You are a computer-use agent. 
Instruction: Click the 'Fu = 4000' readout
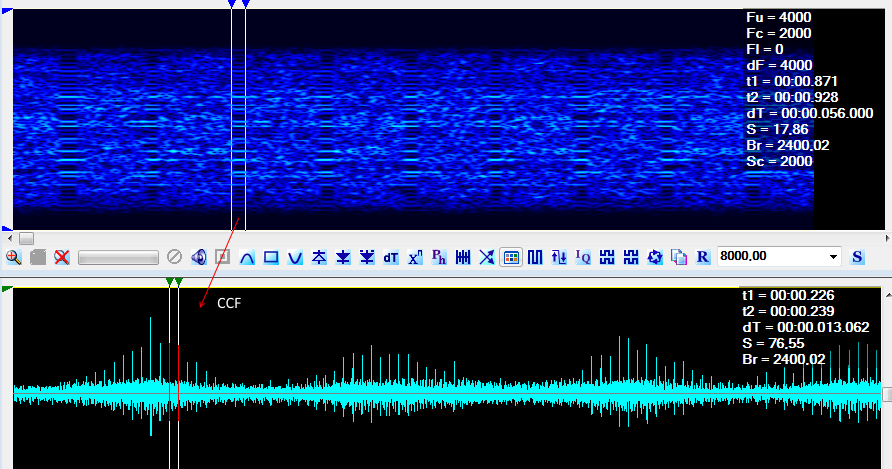click(779, 17)
